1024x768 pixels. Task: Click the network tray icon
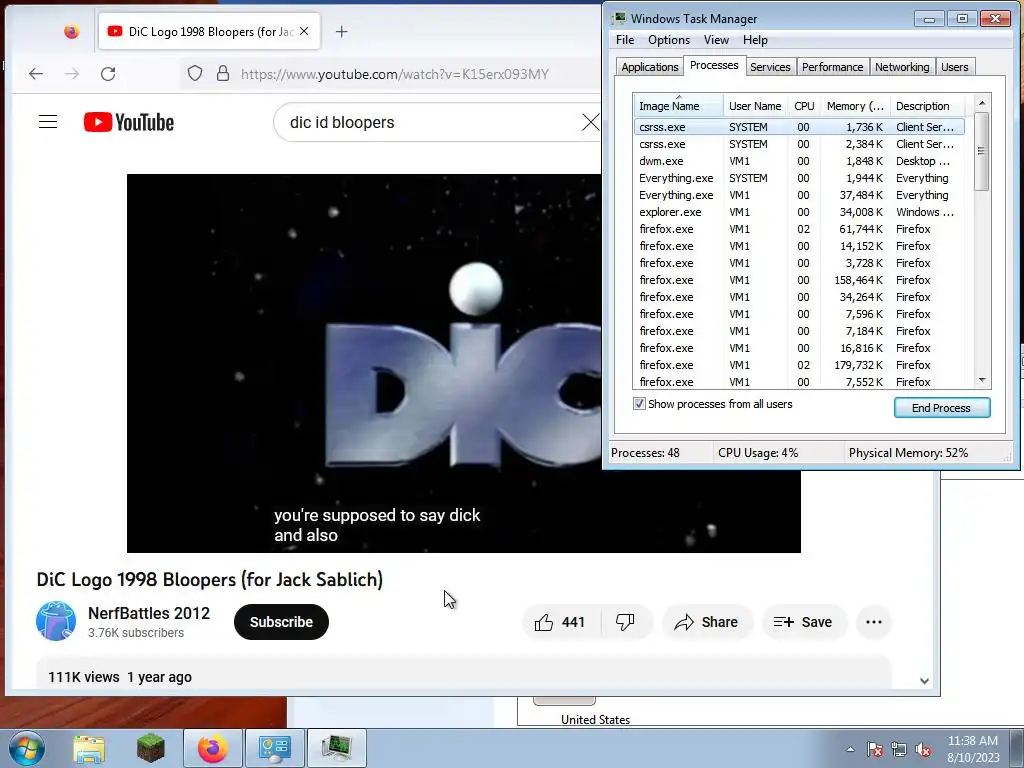[899, 749]
